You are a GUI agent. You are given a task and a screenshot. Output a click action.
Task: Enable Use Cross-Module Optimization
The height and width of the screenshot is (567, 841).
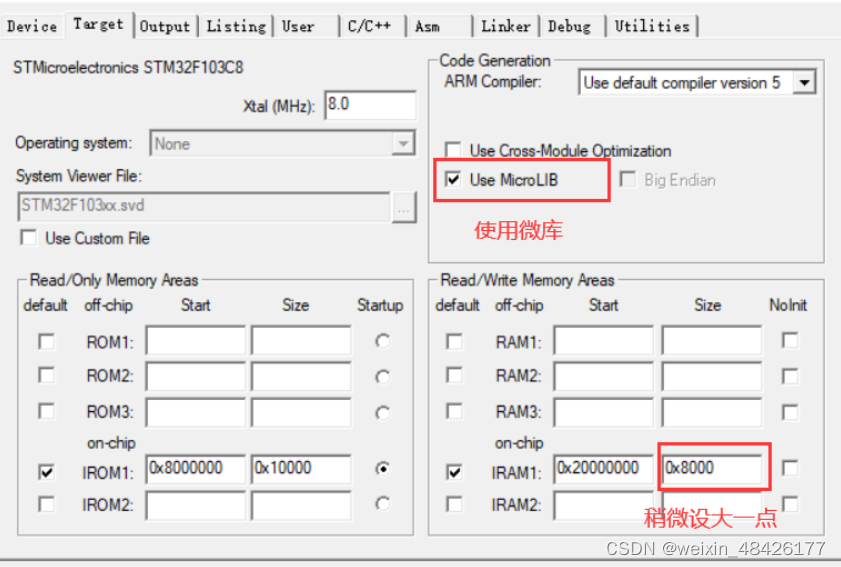(x=453, y=150)
